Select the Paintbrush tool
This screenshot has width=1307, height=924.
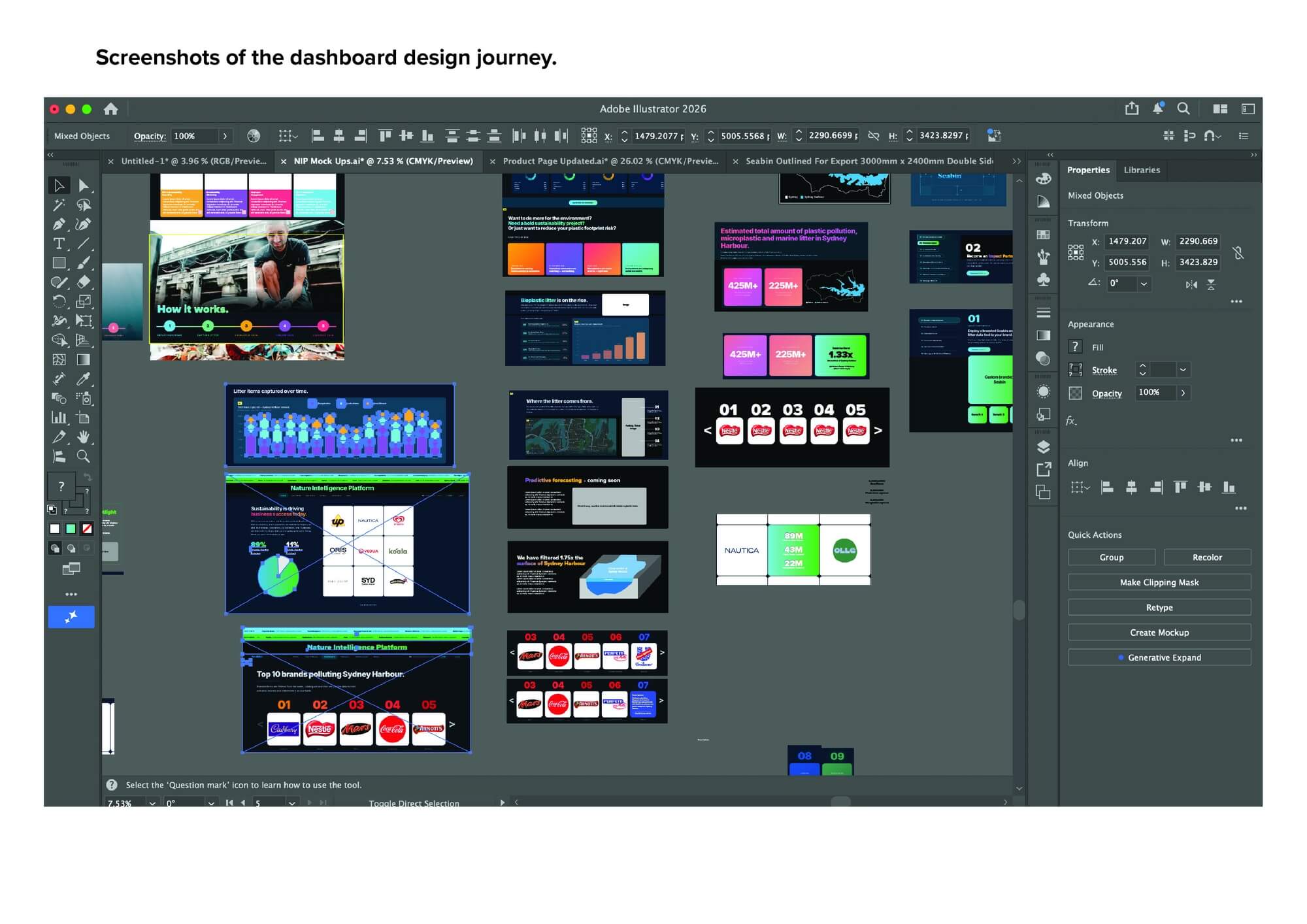coord(84,263)
